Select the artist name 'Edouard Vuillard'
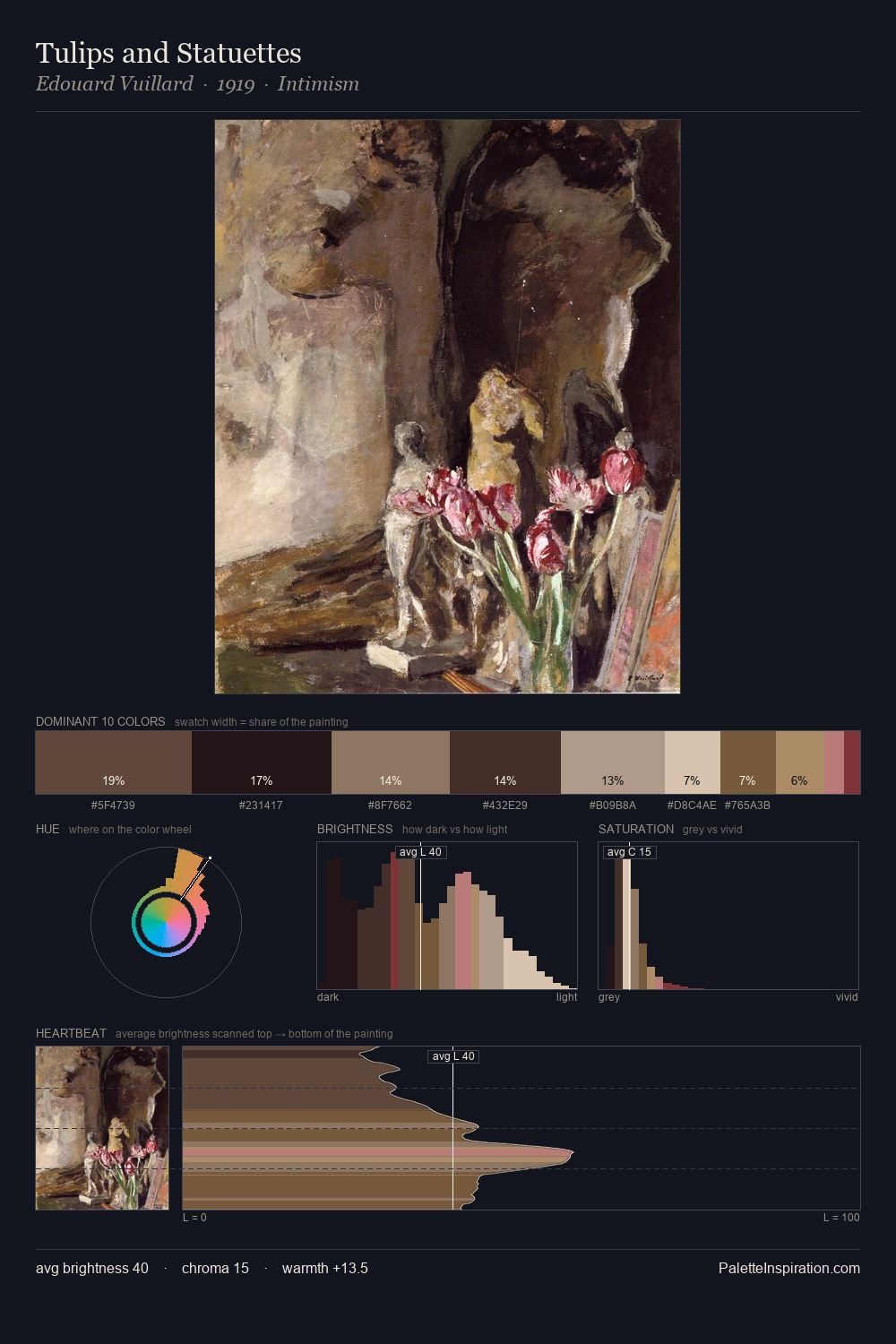 pos(115,84)
